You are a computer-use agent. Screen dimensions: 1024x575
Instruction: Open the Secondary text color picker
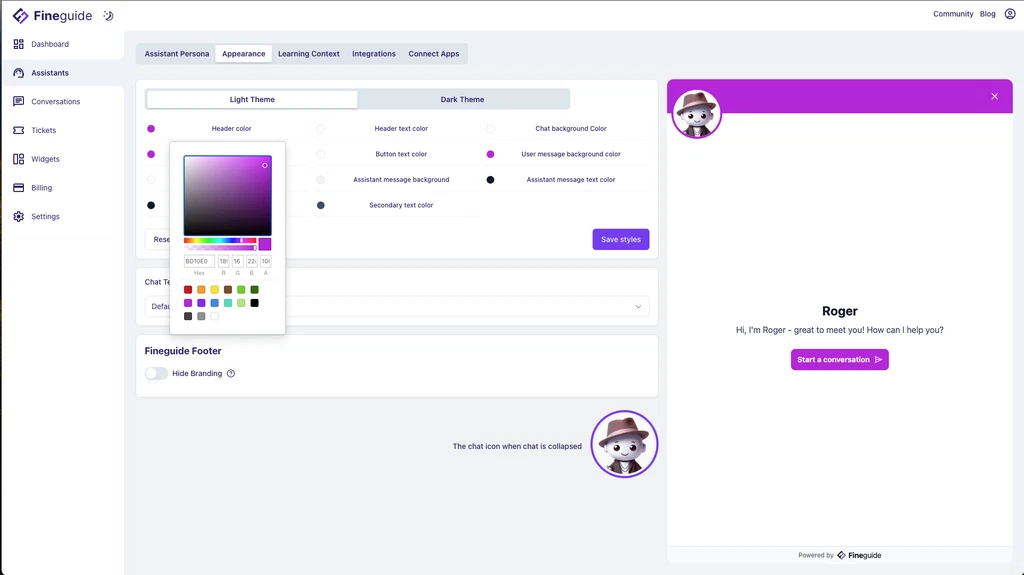(321, 205)
